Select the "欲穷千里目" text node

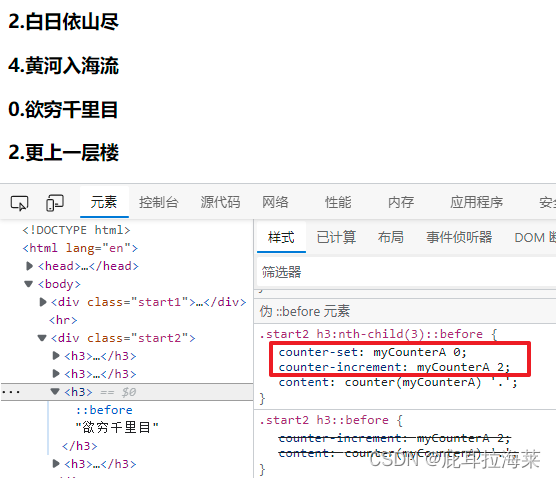click(117, 427)
